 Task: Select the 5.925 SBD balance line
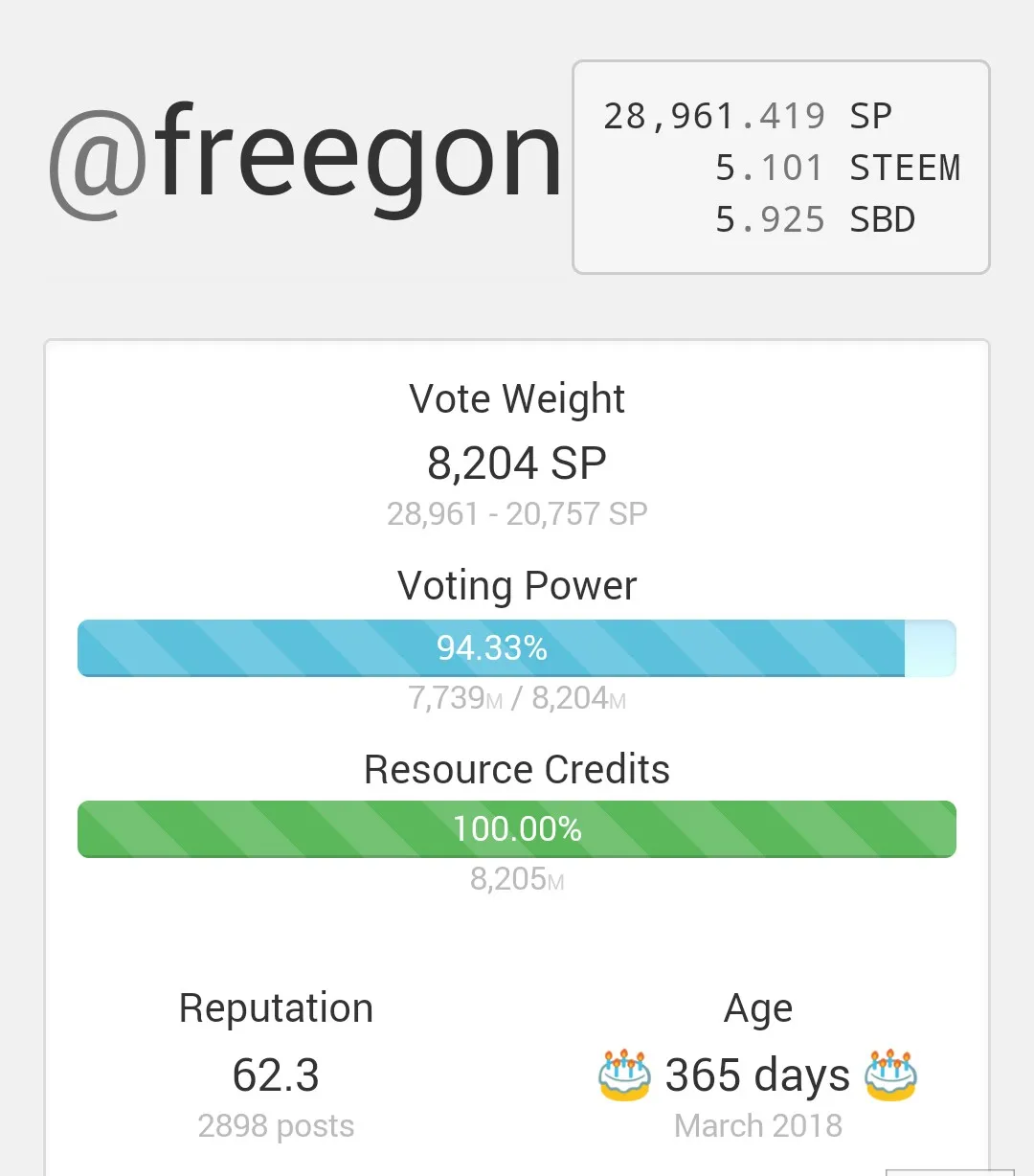(815, 220)
